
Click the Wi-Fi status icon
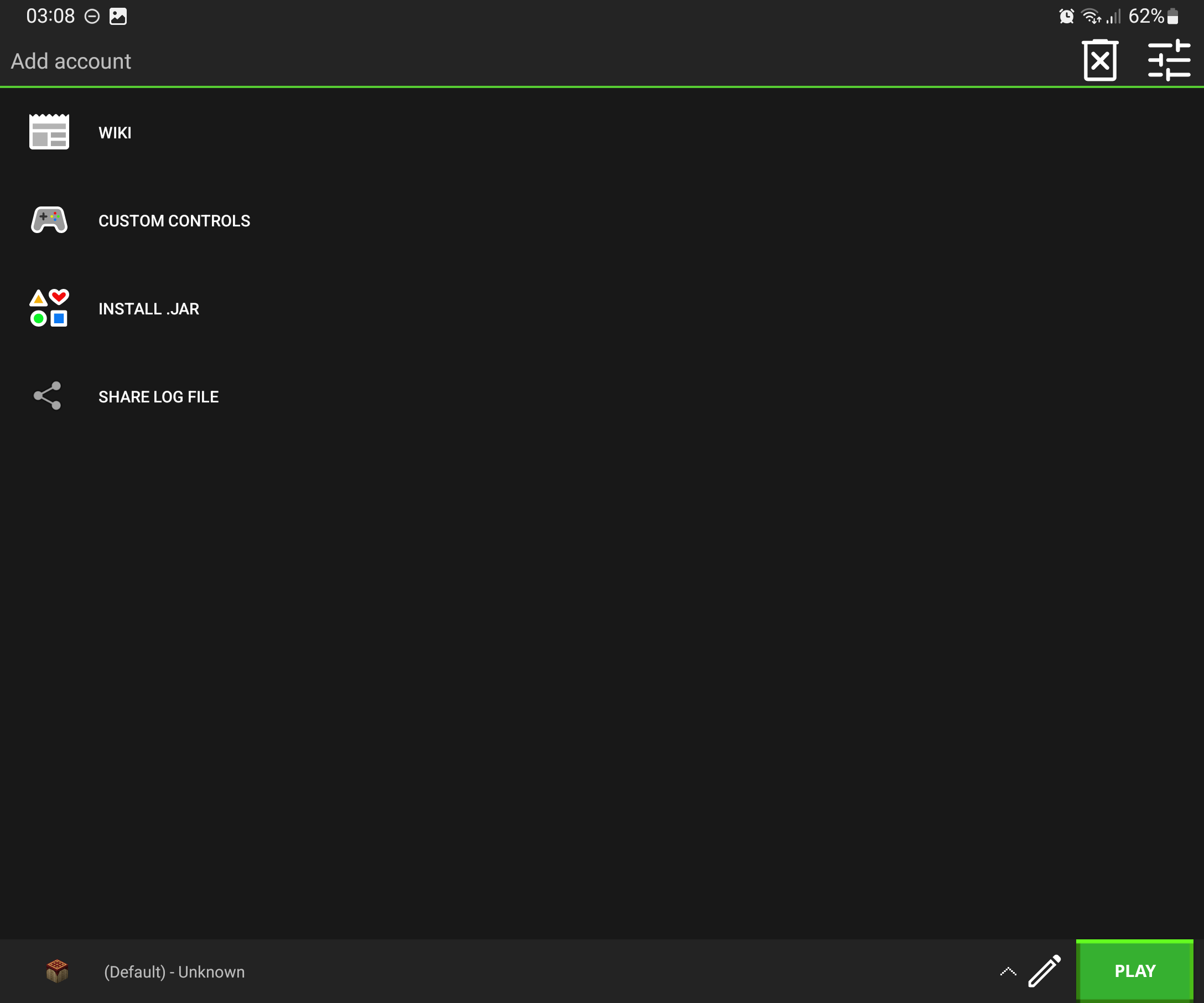1091,16
